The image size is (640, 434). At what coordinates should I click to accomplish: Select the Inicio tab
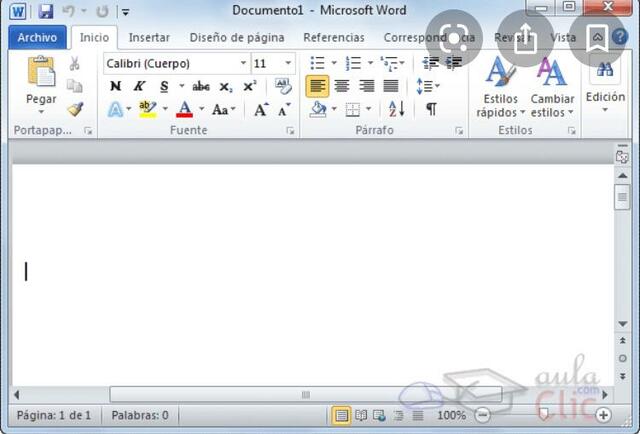pos(94,38)
